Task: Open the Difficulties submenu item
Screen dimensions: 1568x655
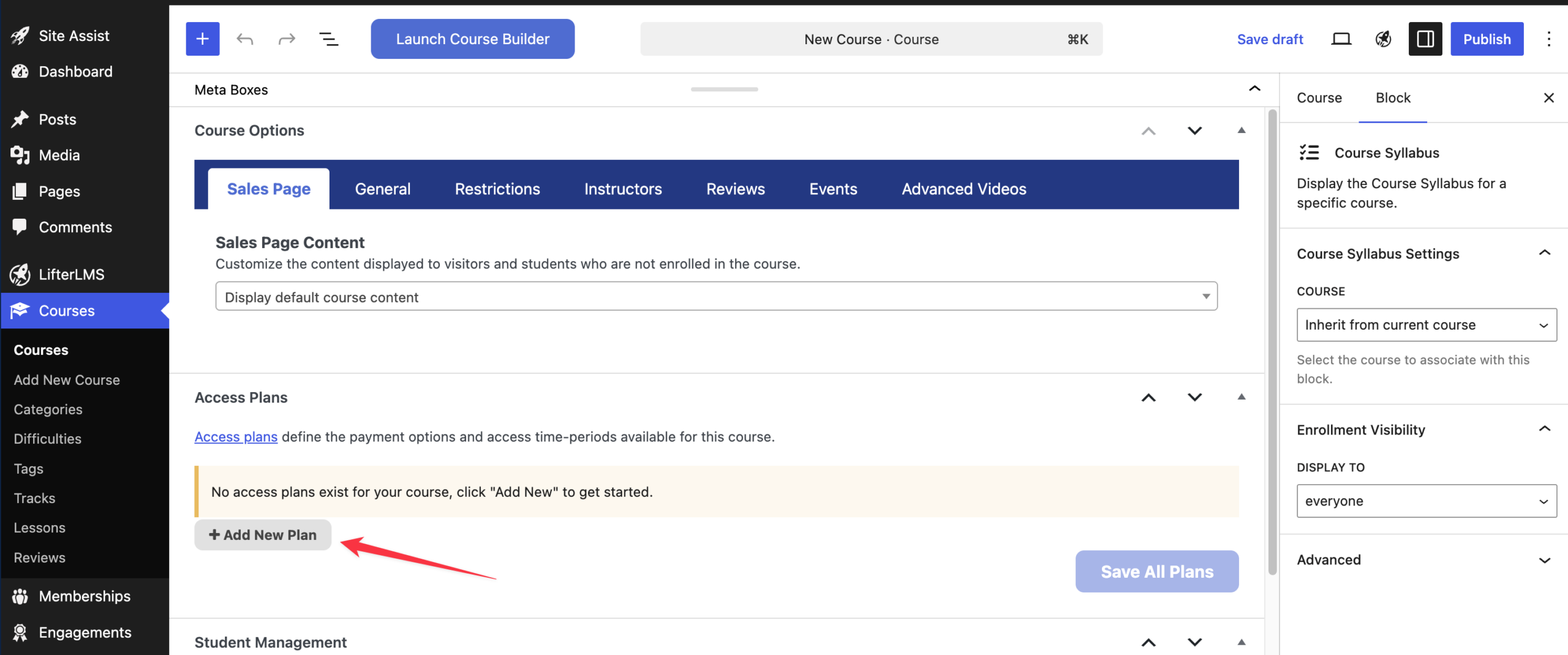Action: pyautogui.click(x=47, y=439)
